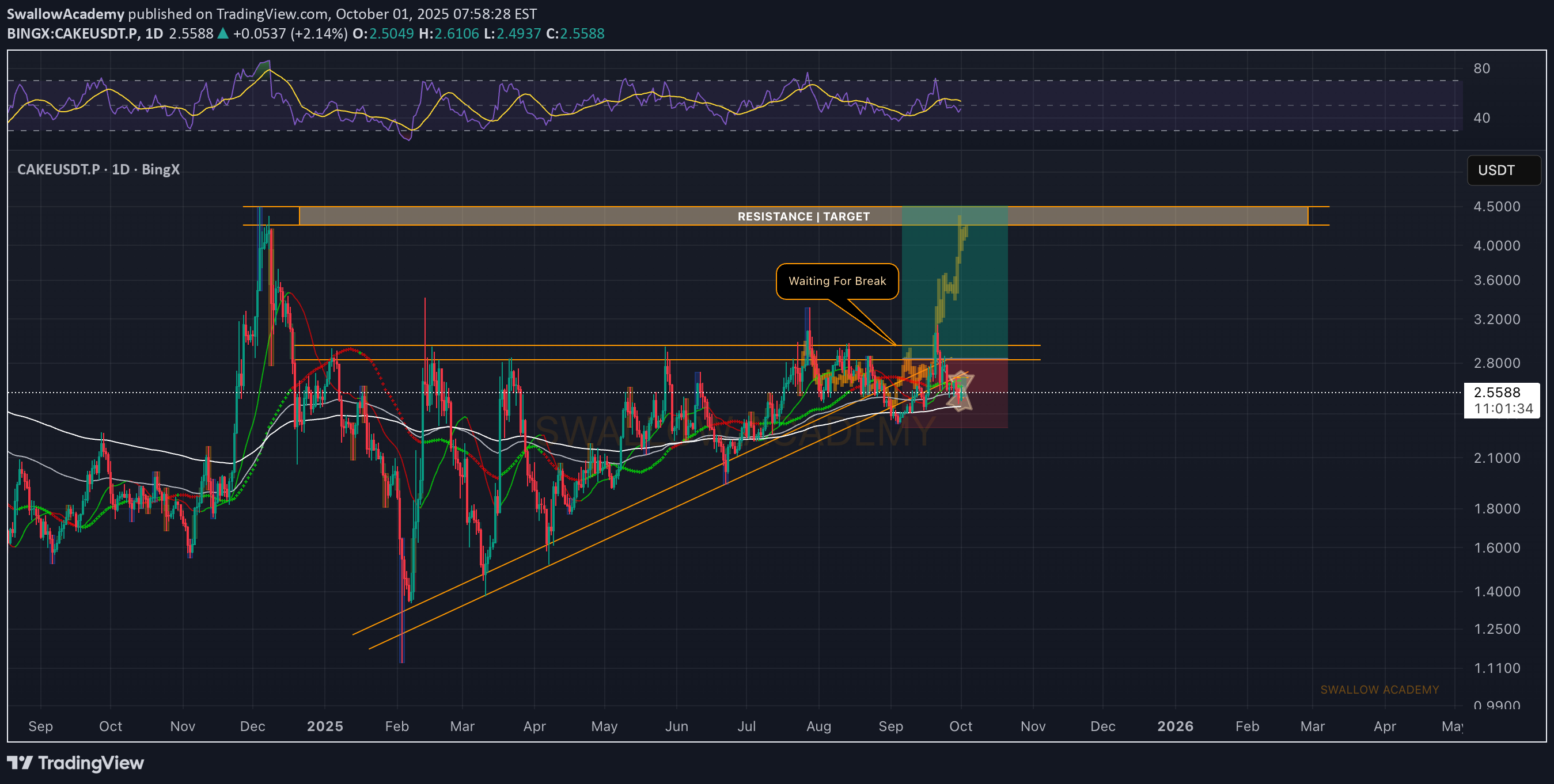Click the SwallowAcademy author name

pos(65,13)
